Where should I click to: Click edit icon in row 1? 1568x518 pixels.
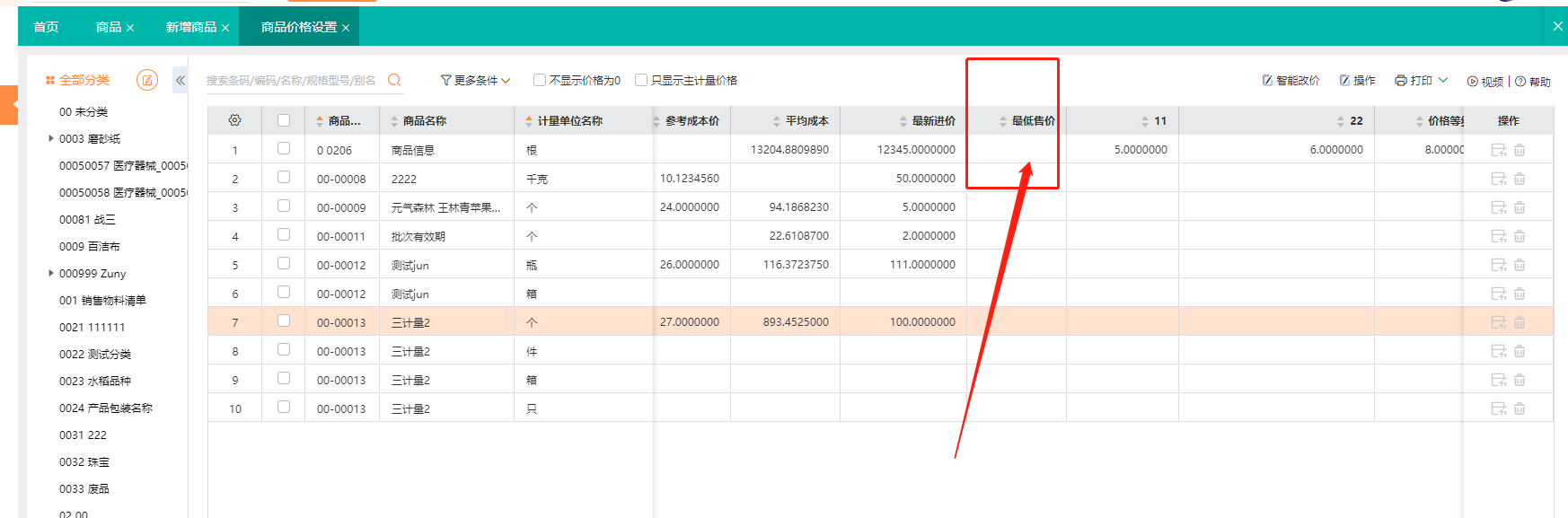[x=1498, y=150]
